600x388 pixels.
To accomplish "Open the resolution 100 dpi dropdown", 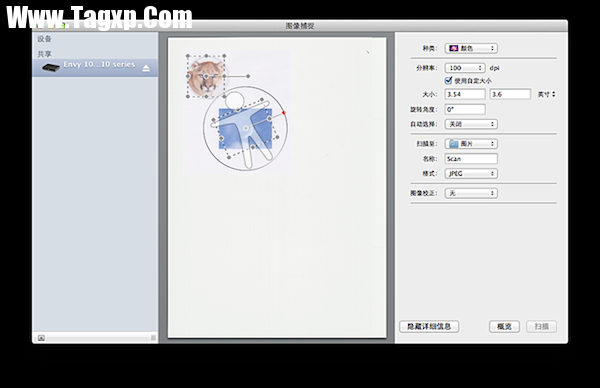I will click(x=465, y=68).
